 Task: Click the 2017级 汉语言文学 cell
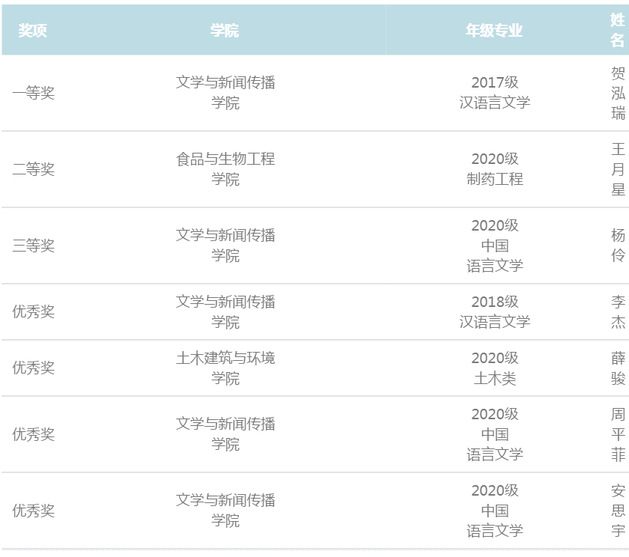(494, 92)
